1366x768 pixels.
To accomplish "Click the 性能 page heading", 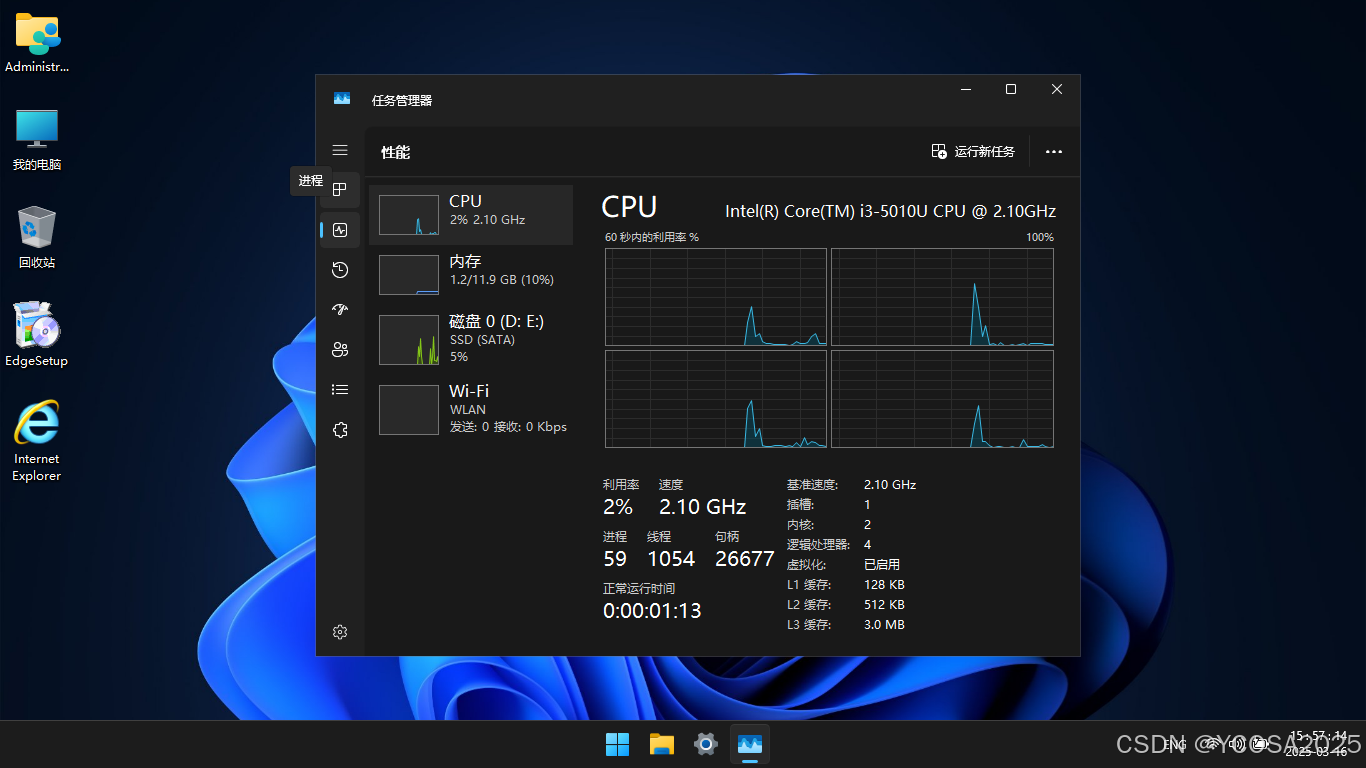I will tap(396, 152).
